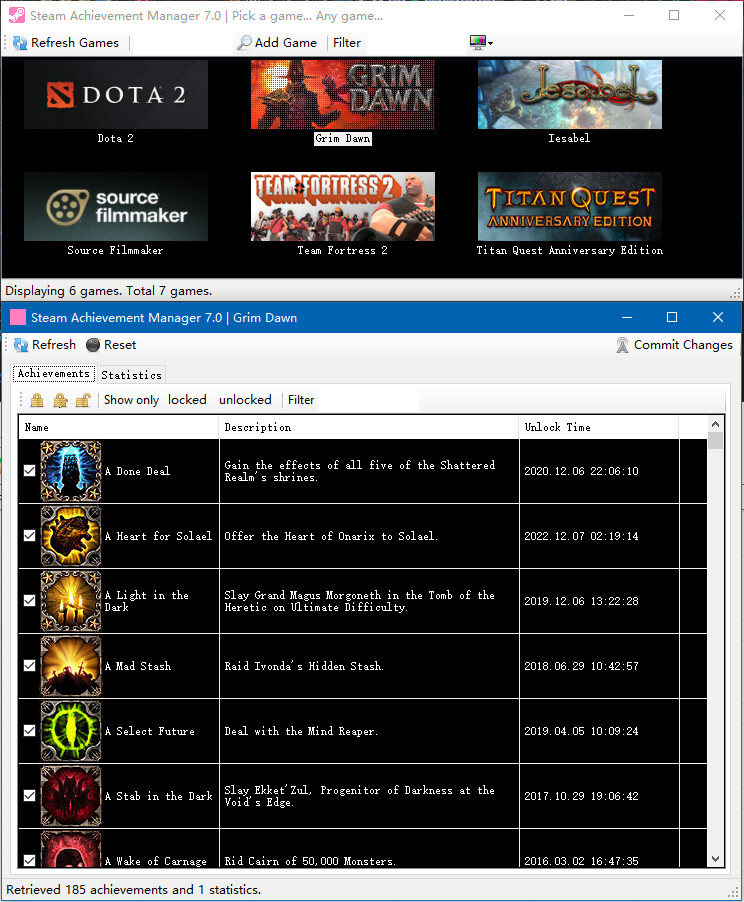Click the A Wake of Carnage achievement name
This screenshot has height=902, width=744.
click(155, 861)
